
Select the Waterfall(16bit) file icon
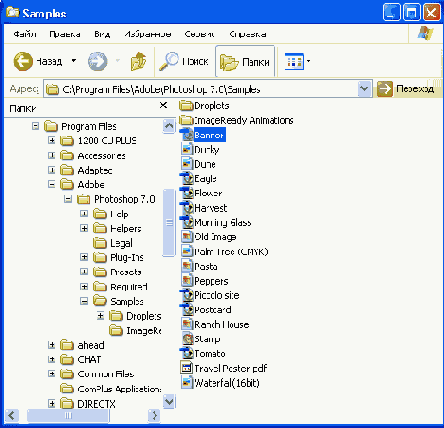click(187, 383)
